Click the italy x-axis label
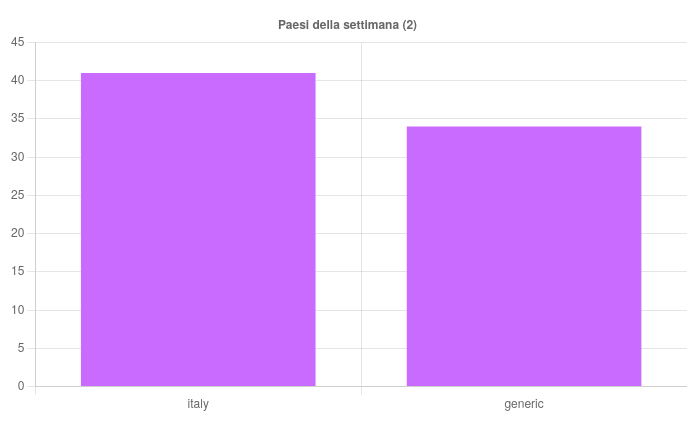 tap(198, 404)
